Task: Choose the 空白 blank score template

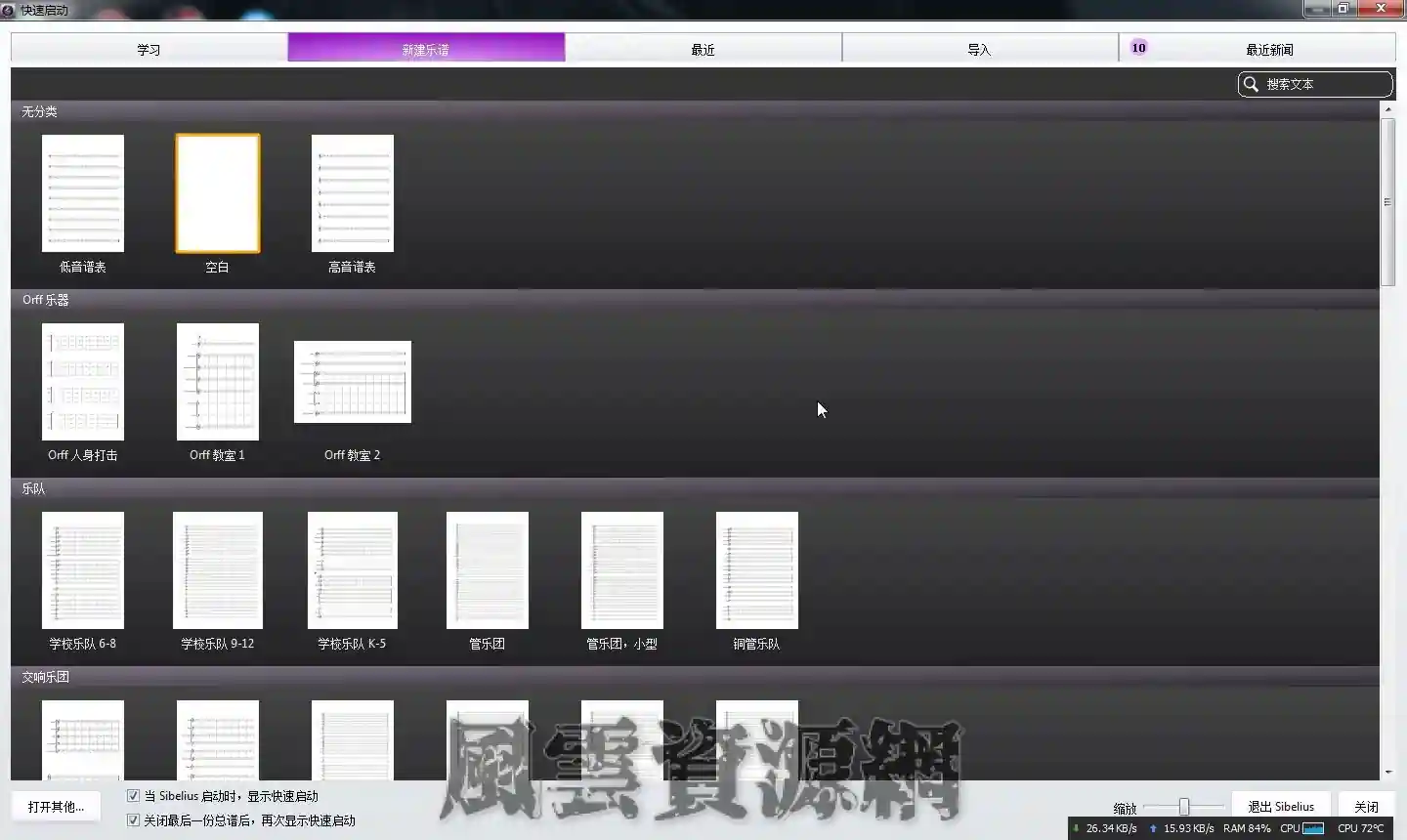Action: coord(218,193)
